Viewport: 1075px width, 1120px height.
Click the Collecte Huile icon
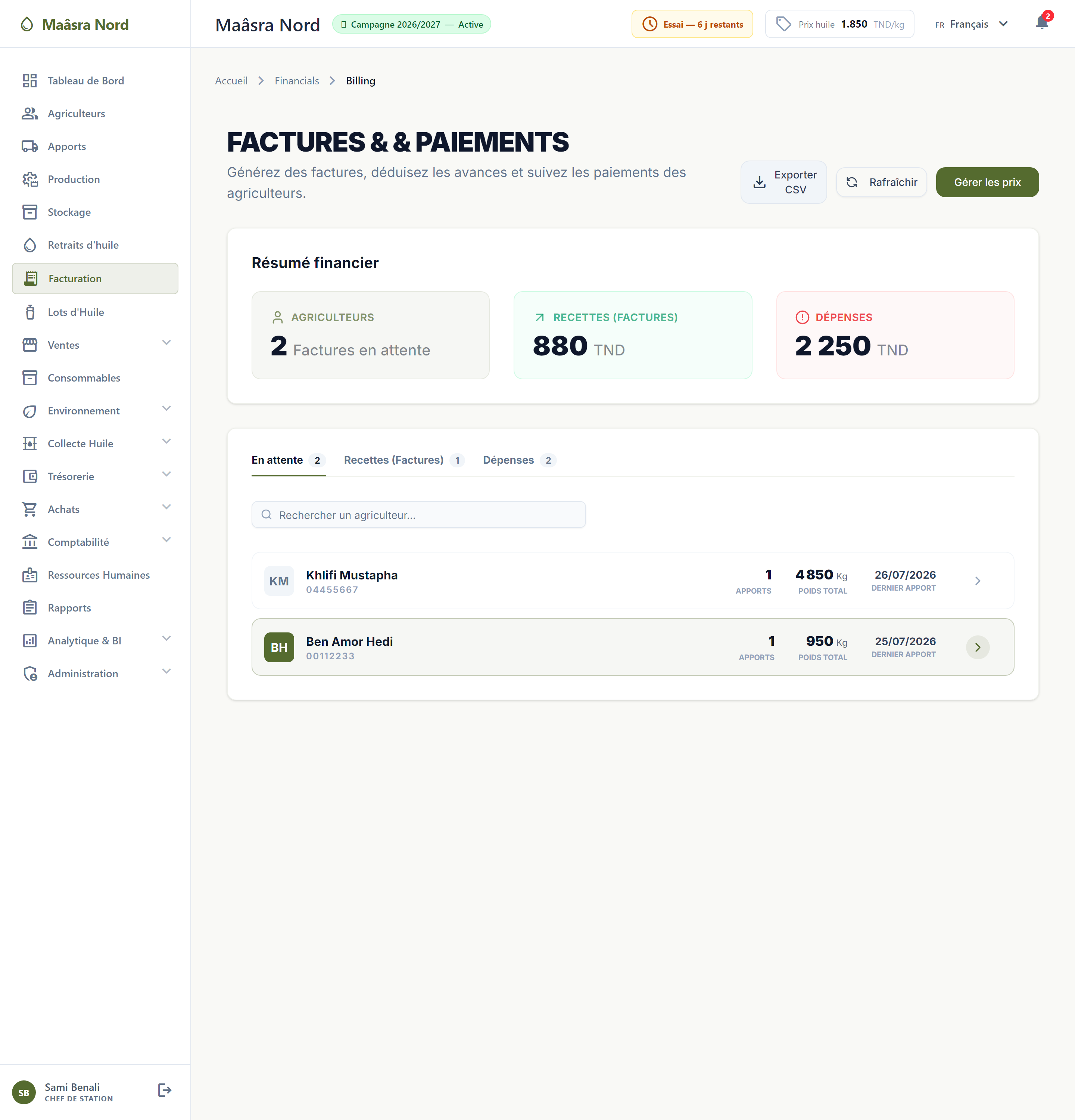(x=30, y=444)
